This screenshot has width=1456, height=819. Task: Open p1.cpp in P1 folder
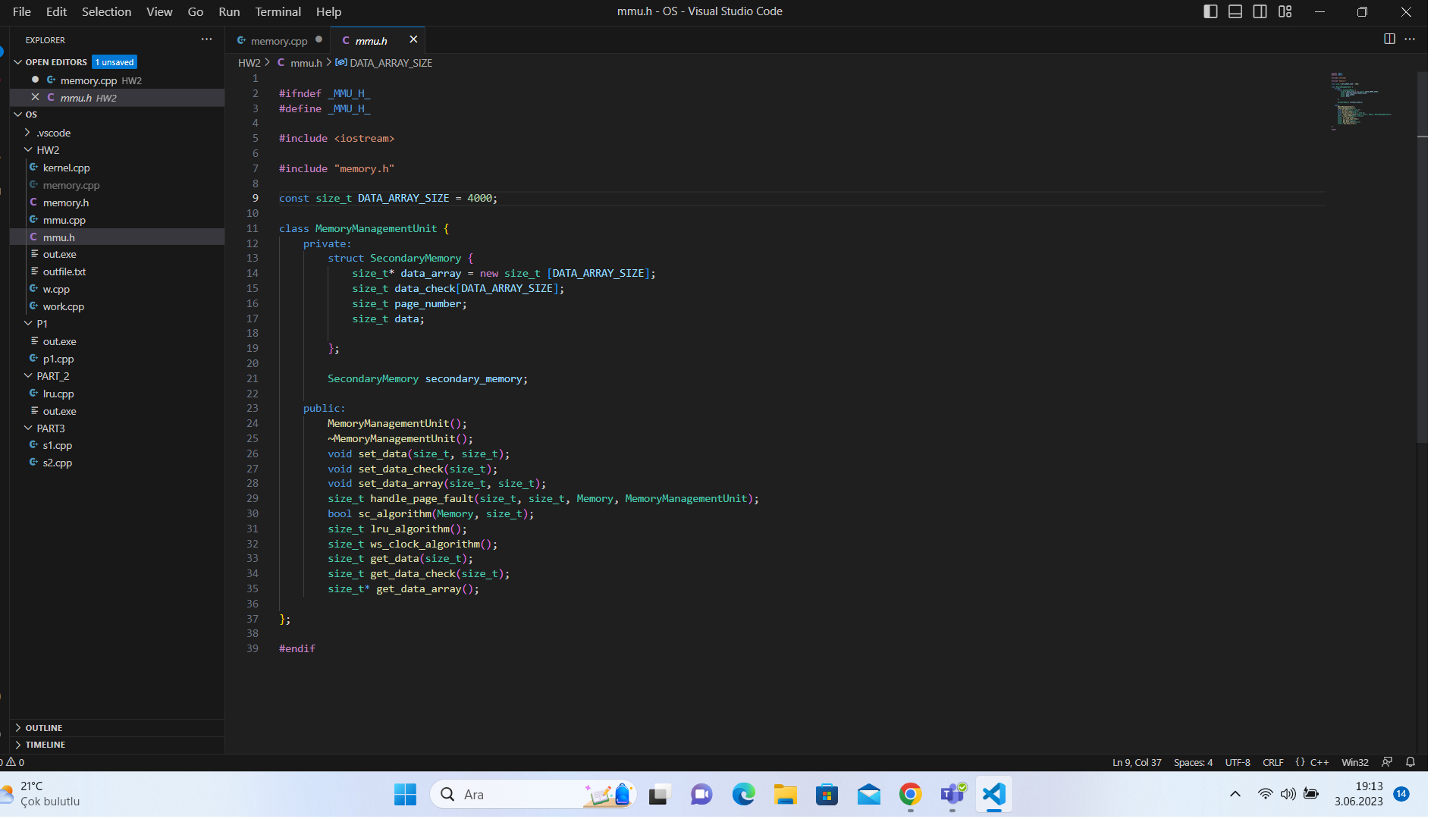58,359
